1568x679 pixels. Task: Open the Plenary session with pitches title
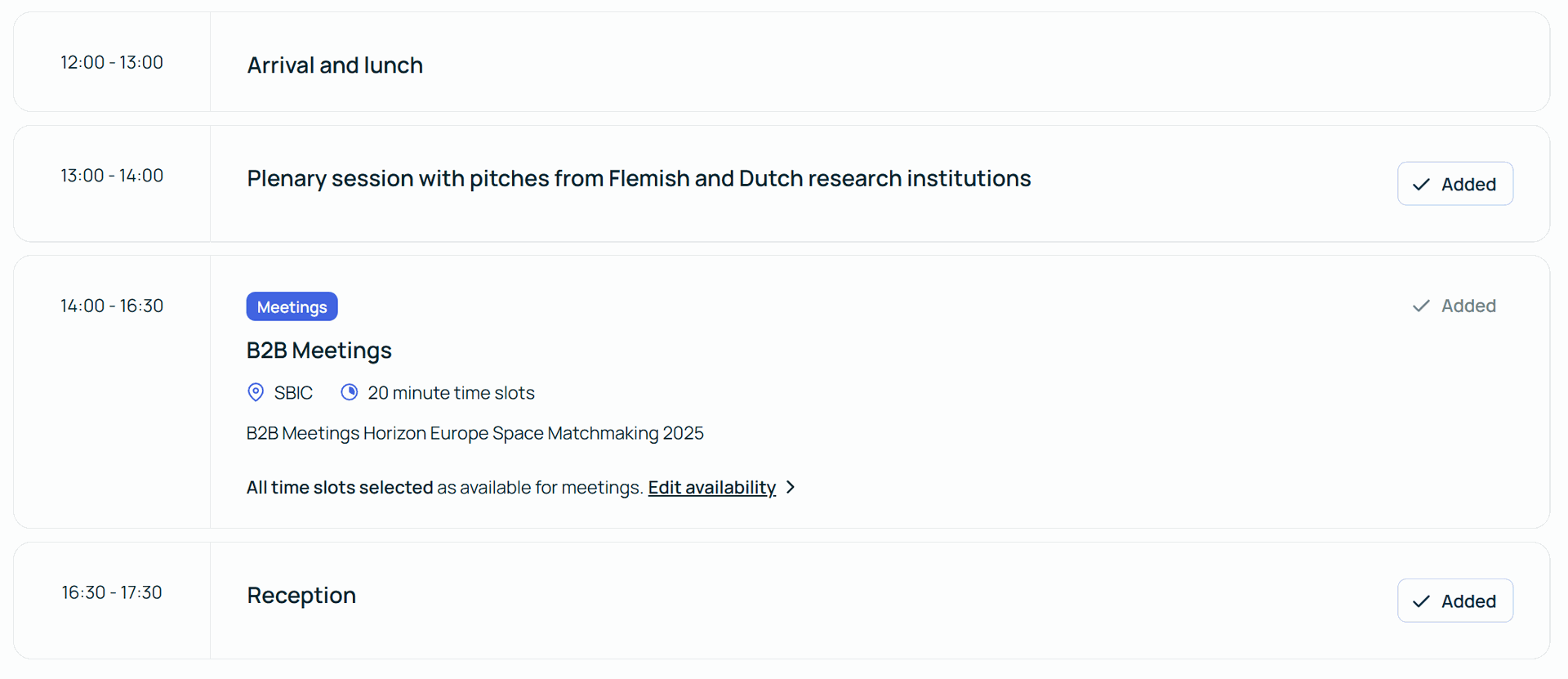coord(639,178)
